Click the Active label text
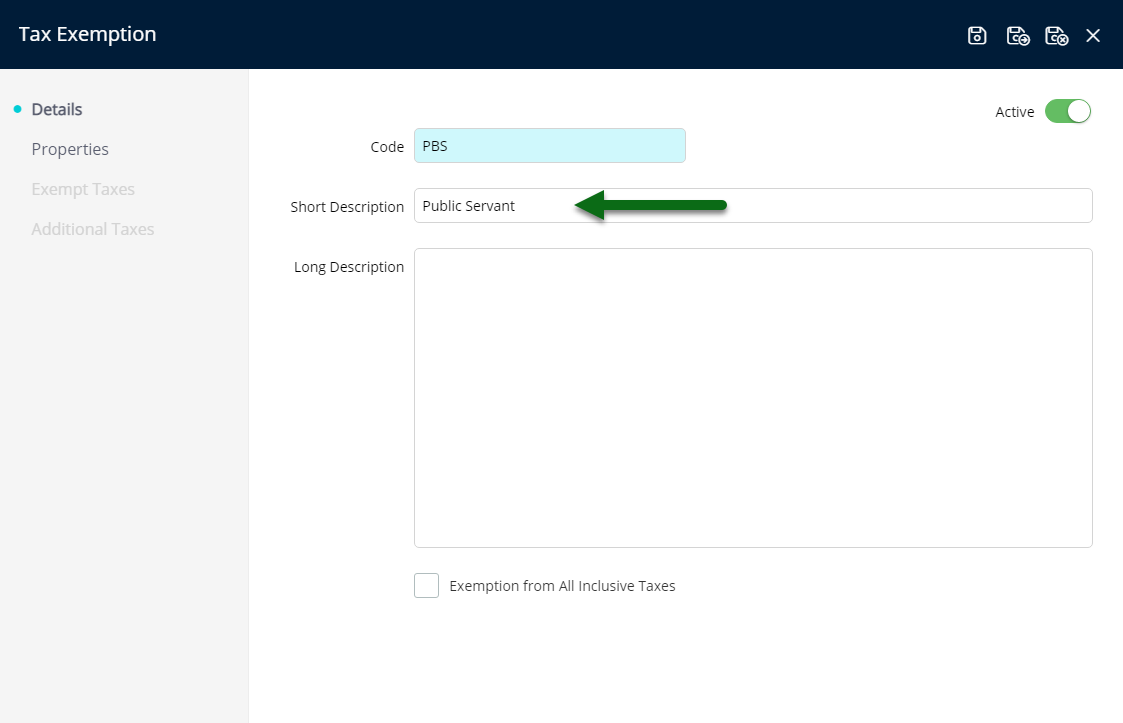The height and width of the screenshot is (723, 1123). pyautogui.click(x=1014, y=112)
